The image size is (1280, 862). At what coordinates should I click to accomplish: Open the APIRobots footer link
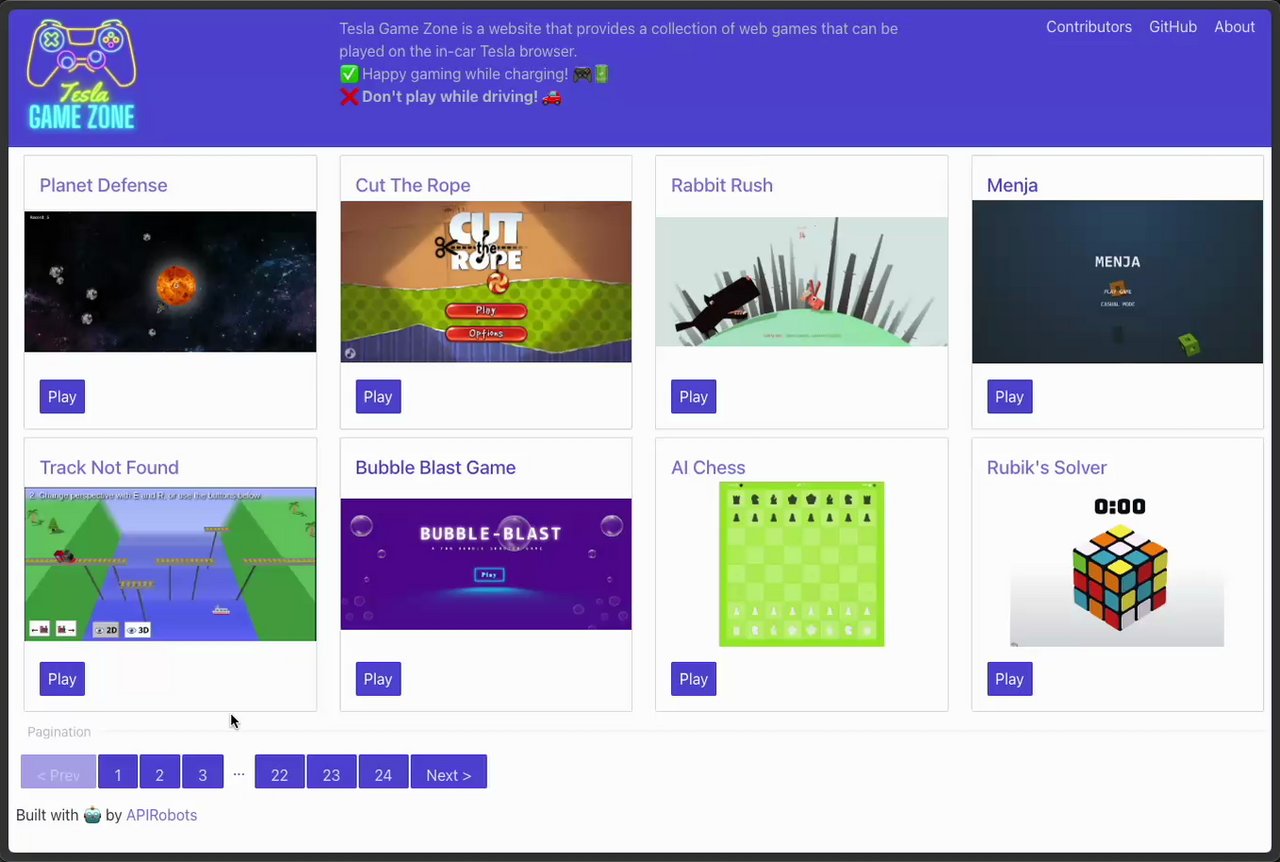pos(161,815)
